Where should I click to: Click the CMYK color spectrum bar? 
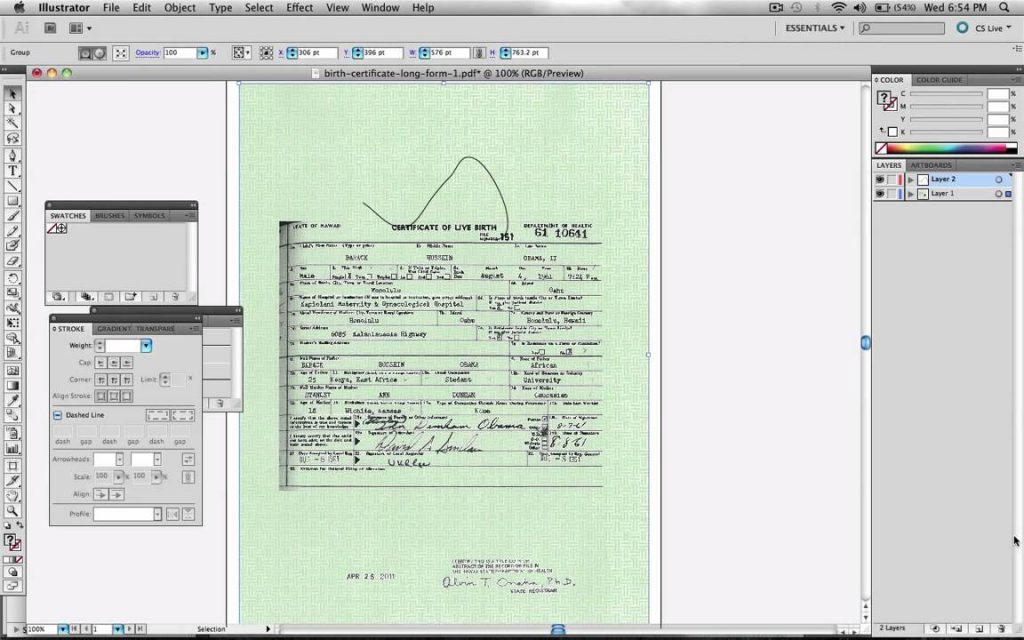click(x=945, y=148)
